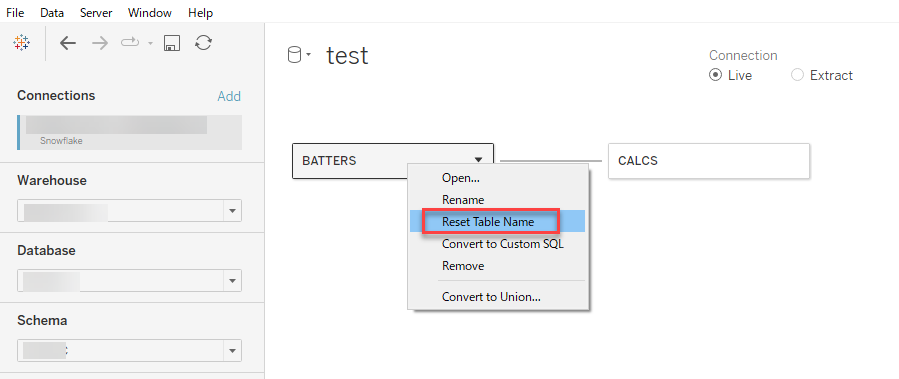Expand the Schema dropdown
The image size is (899, 379).
[x=232, y=350]
